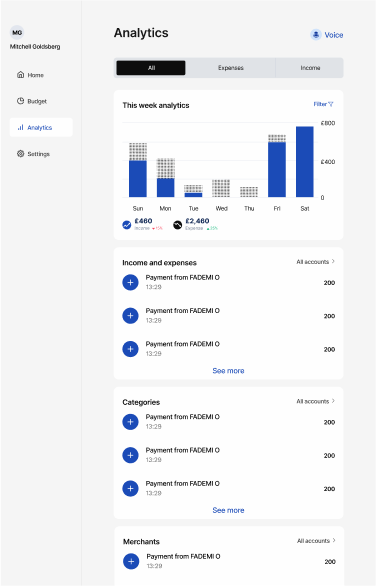Image resolution: width=376 pixels, height=586 pixels.
Task: Expand All accounts in Income and expenses
Action: click(x=315, y=262)
